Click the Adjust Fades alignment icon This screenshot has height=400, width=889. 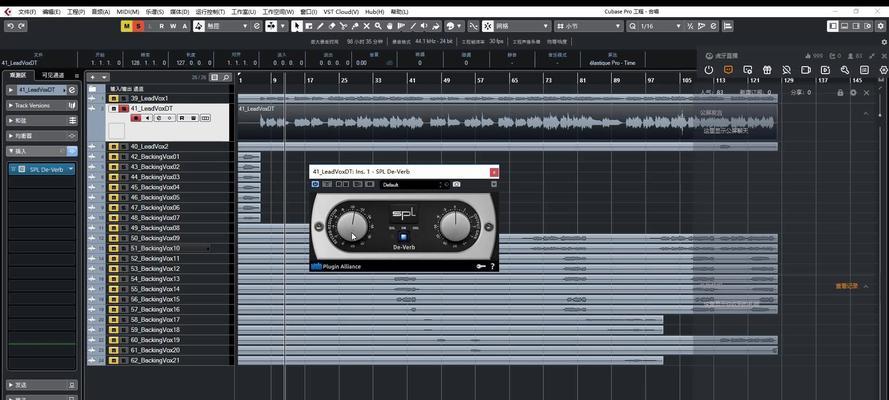727,26
